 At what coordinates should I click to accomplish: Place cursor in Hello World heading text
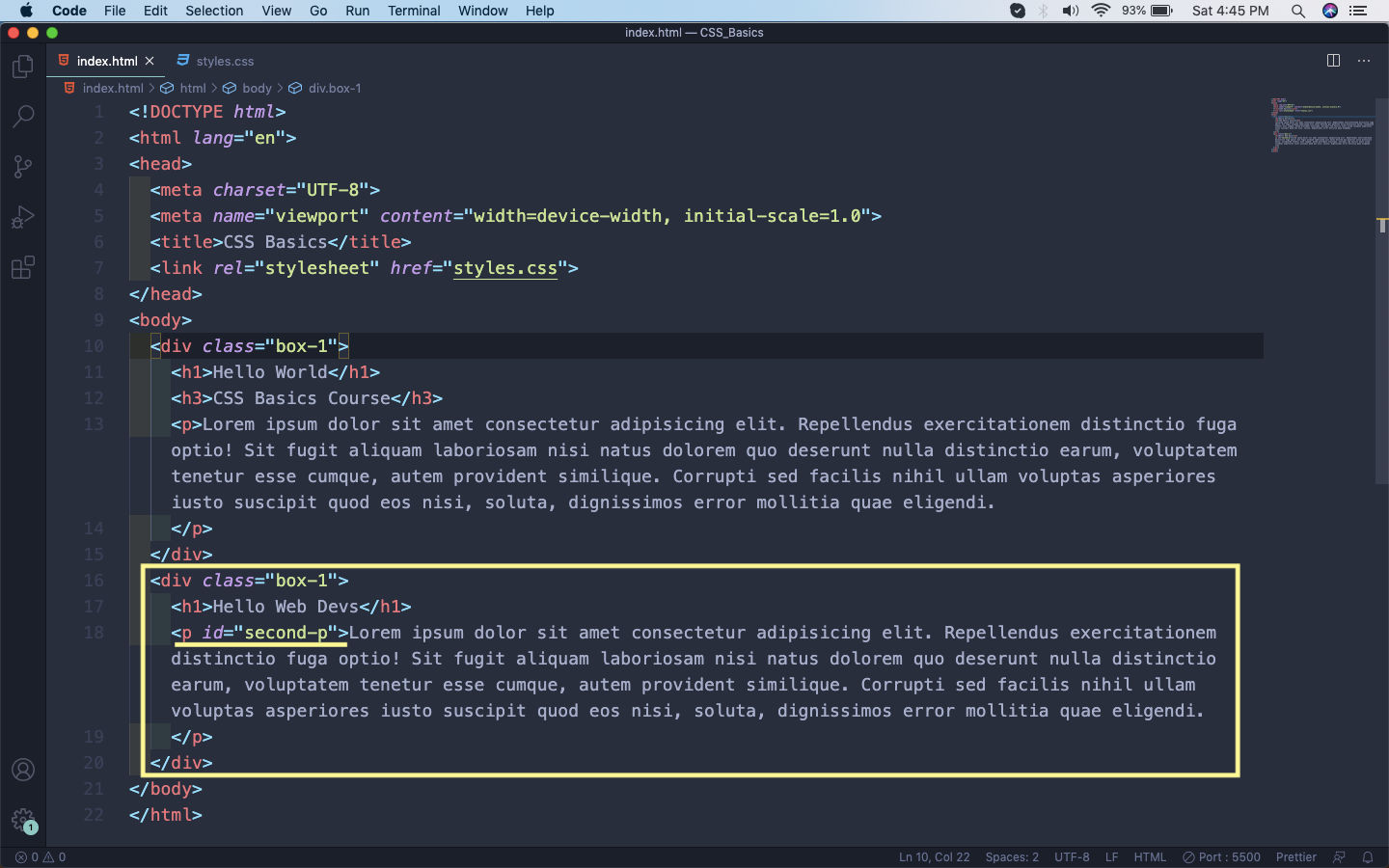pos(270,372)
